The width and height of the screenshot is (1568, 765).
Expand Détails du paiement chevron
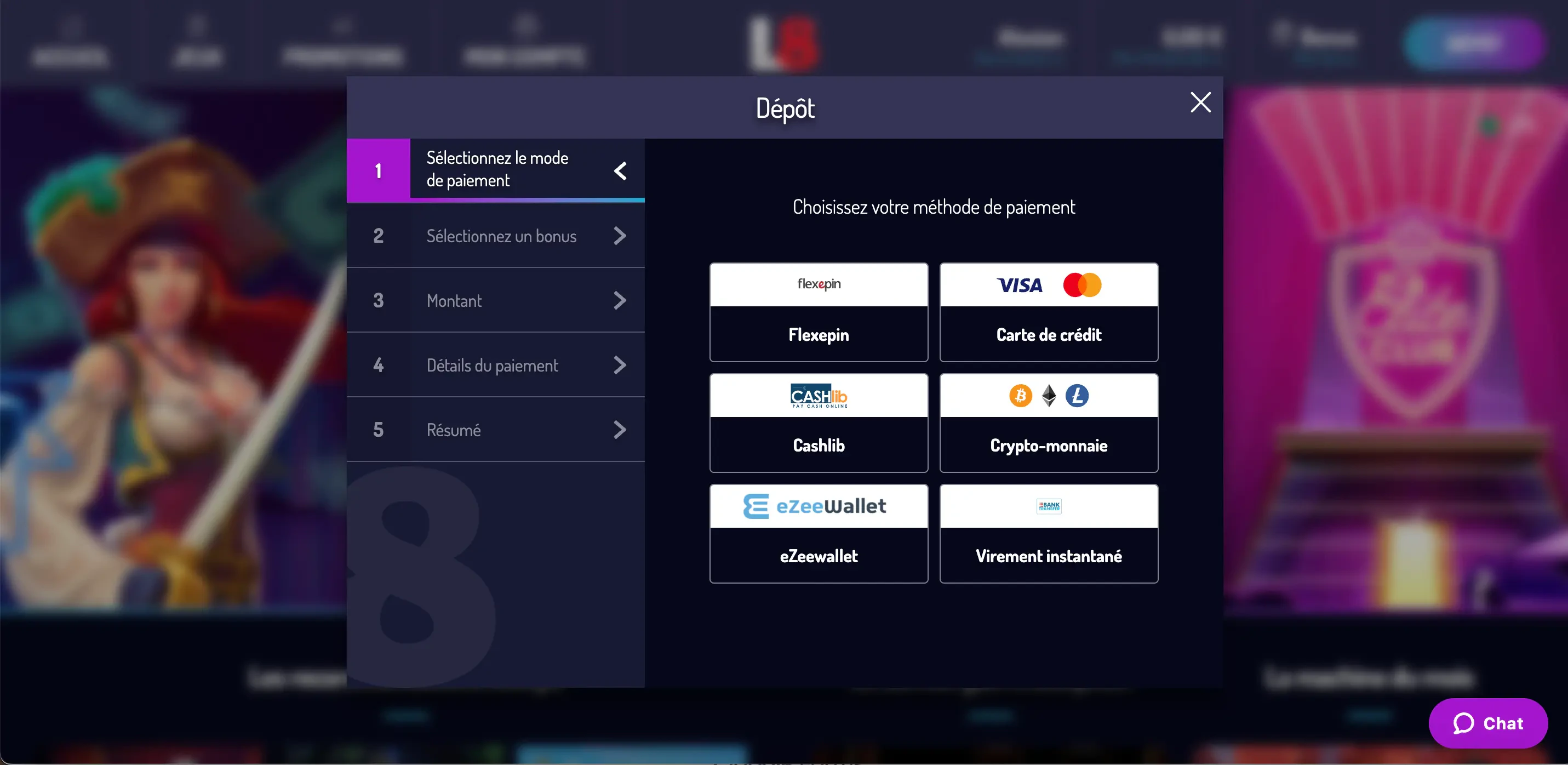tap(620, 365)
